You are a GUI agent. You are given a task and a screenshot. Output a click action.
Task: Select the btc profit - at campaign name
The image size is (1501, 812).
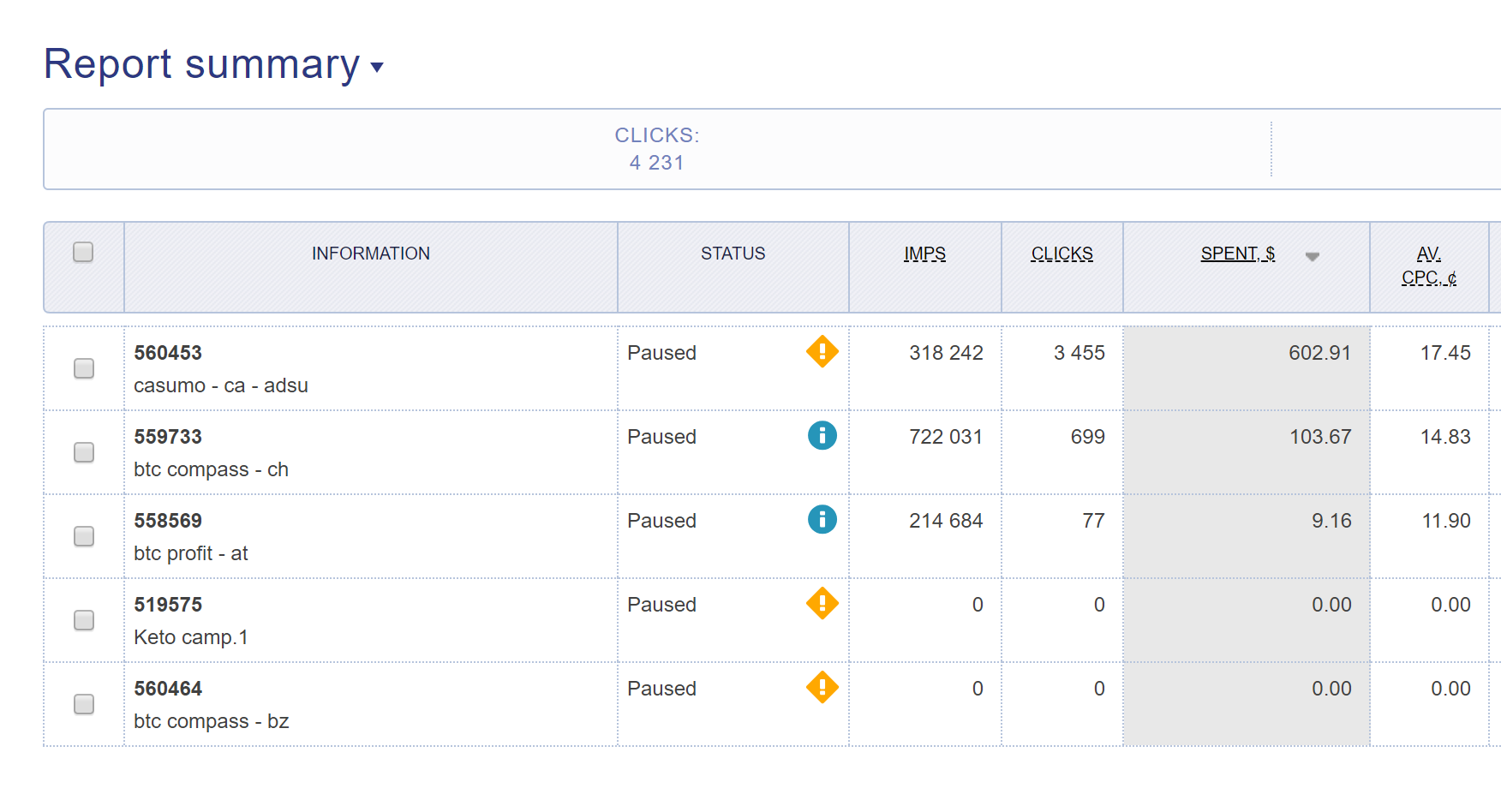(x=190, y=553)
